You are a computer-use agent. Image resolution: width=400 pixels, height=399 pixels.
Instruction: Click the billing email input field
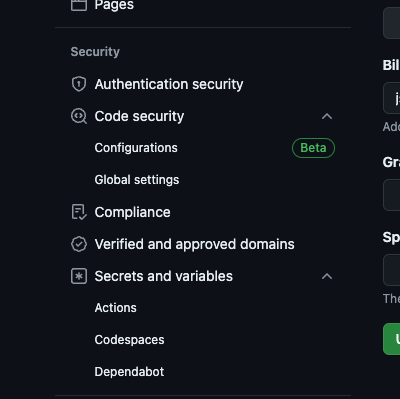pyautogui.click(x=392, y=98)
